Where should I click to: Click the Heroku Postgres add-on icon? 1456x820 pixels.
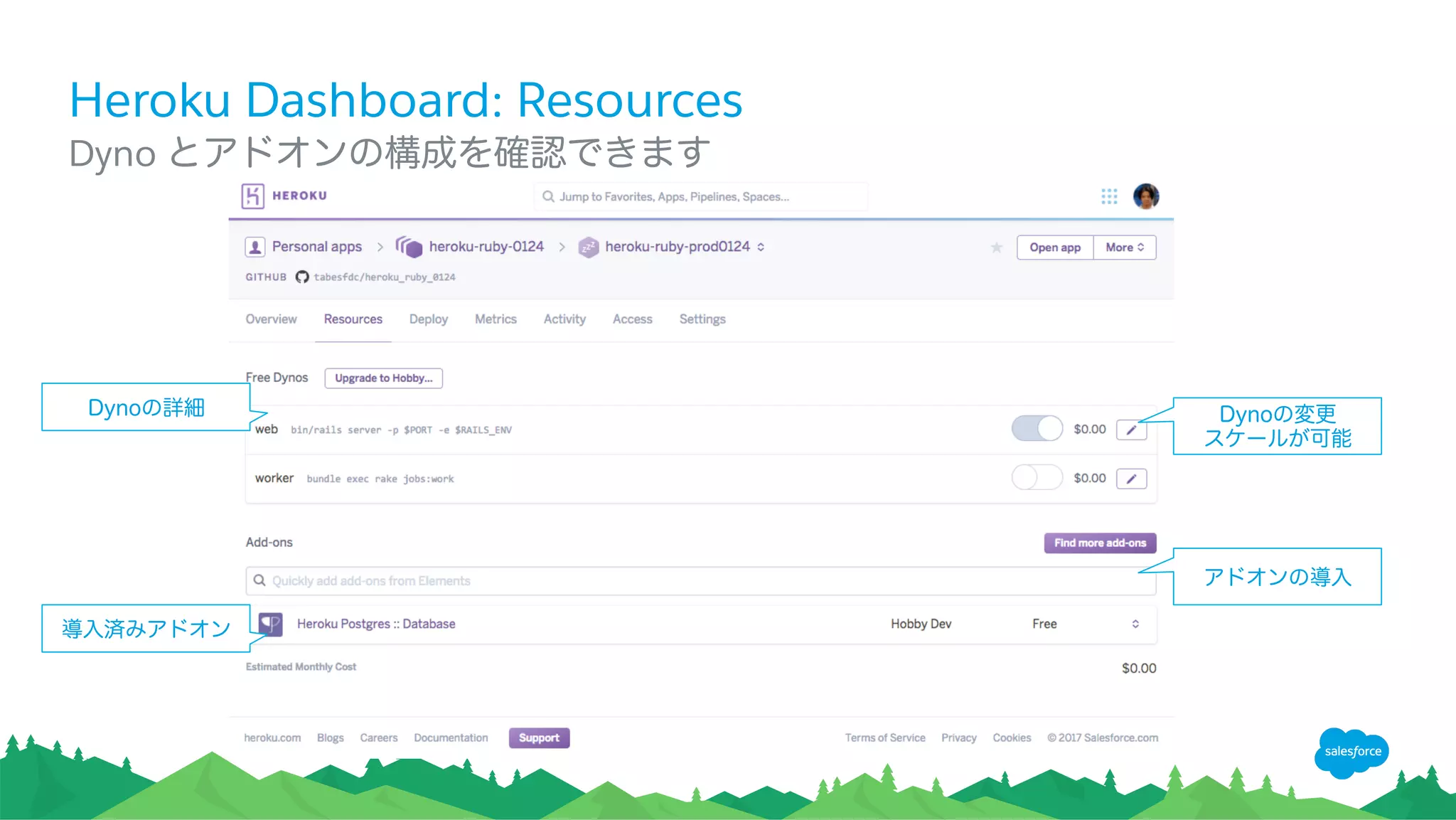270,624
